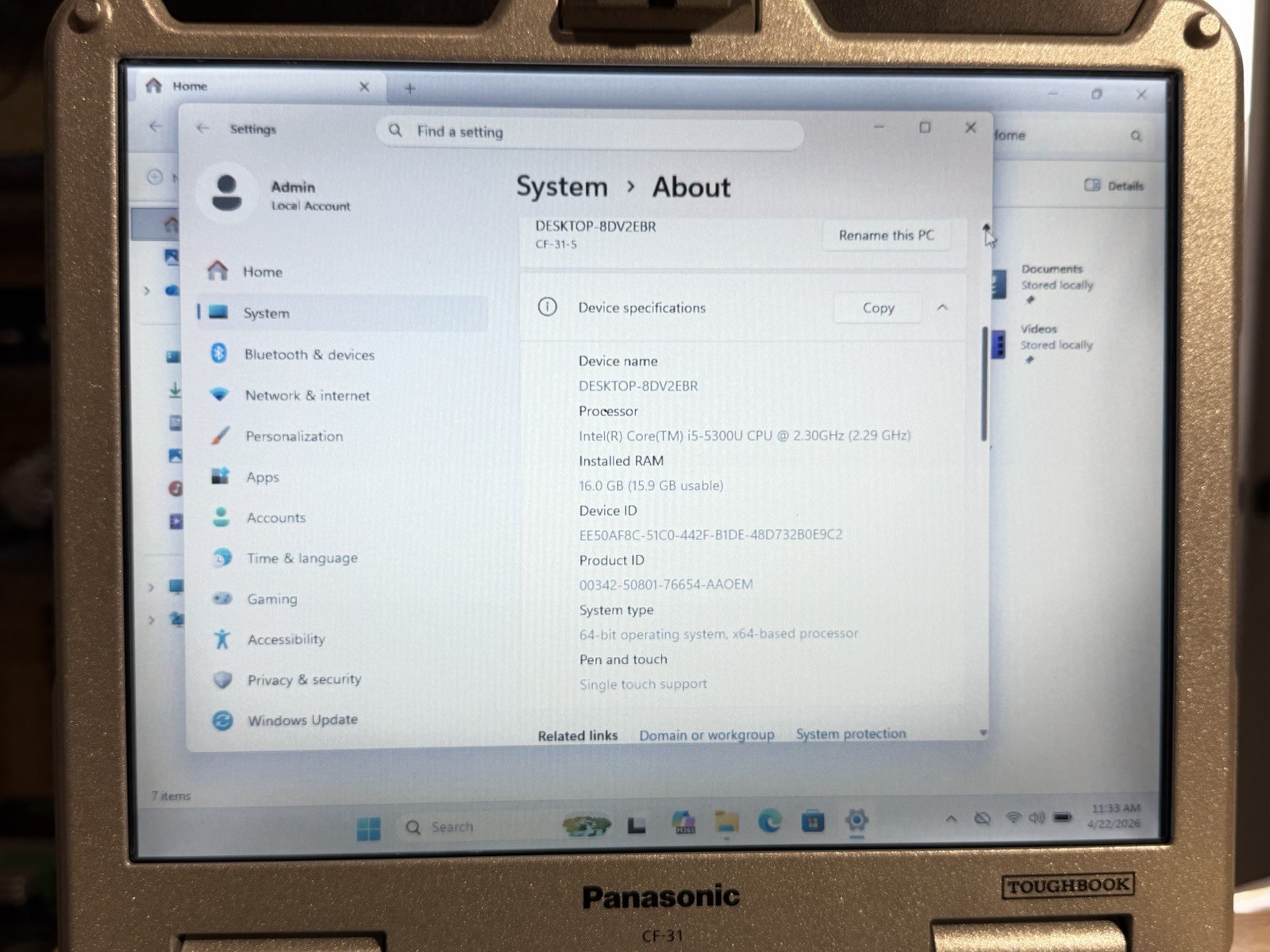This screenshot has width=1270, height=952.
Task: Collapse the Device specifications section
Action: tap(942, 307)
